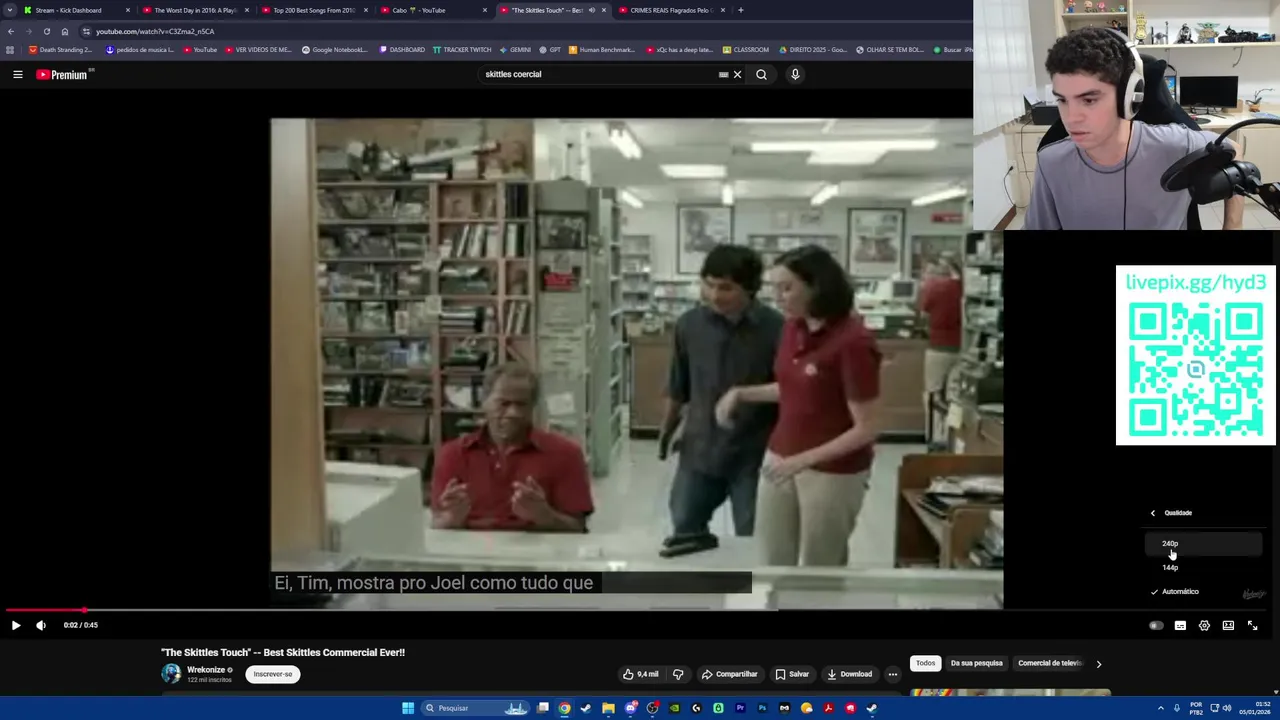1280x720 pixels.
Task: Click the YouTube search input field
Action: (598, 74)
